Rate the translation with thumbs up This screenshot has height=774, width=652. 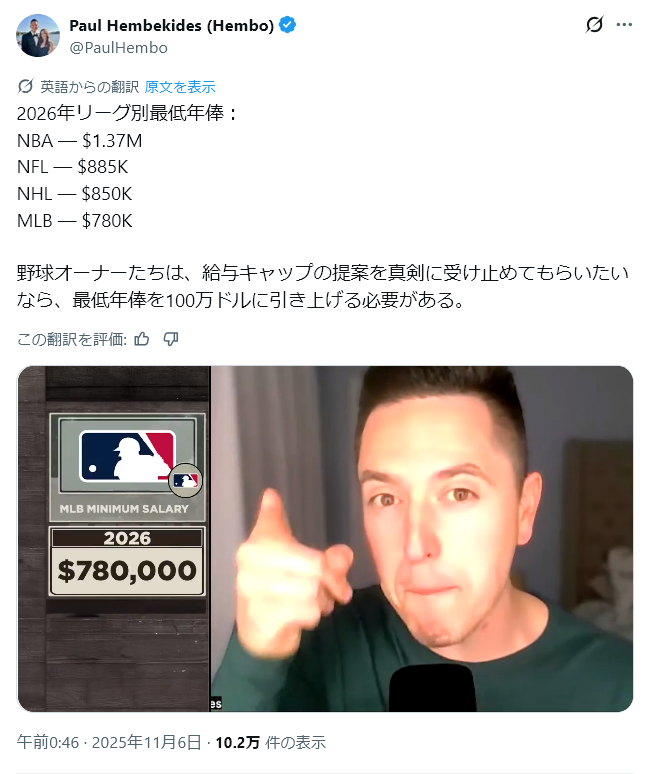coord(142,339)
